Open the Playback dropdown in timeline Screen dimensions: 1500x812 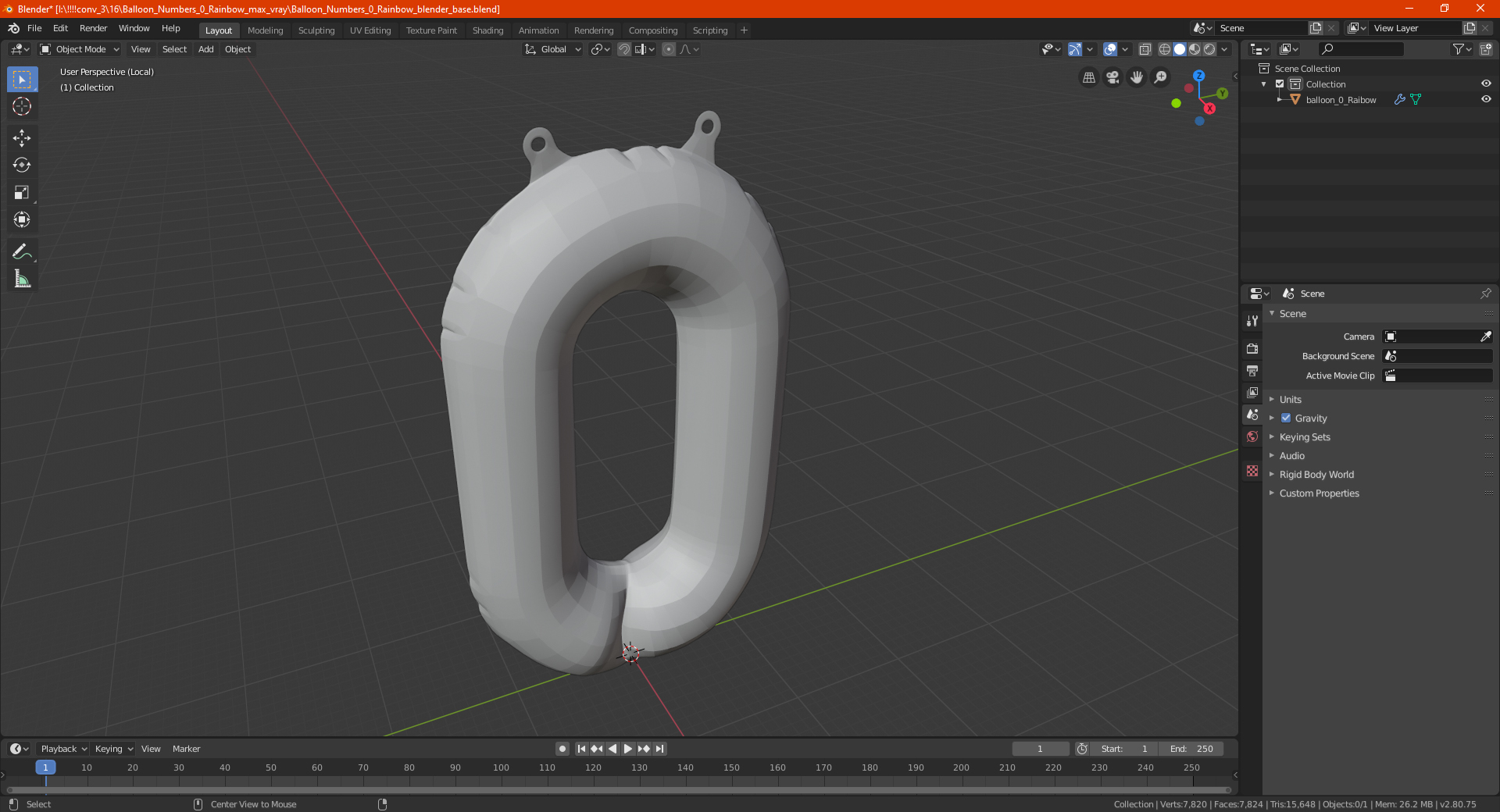(x=63, y=749)
